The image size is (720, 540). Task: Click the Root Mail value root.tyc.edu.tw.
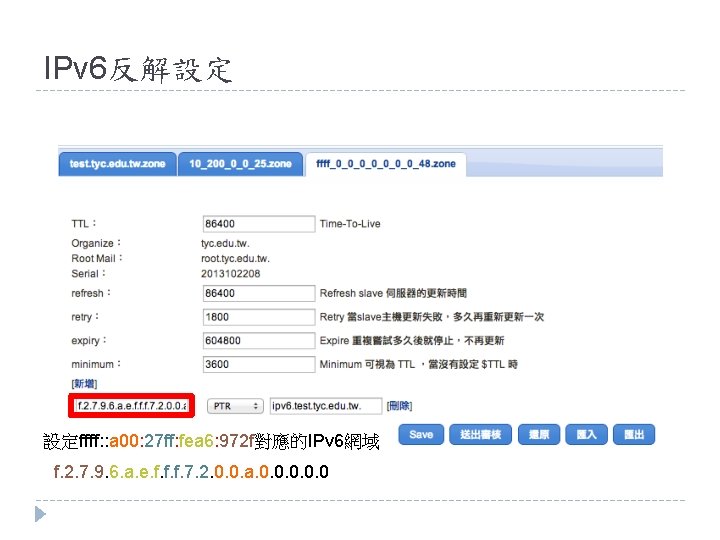click(x=235, y=259)
